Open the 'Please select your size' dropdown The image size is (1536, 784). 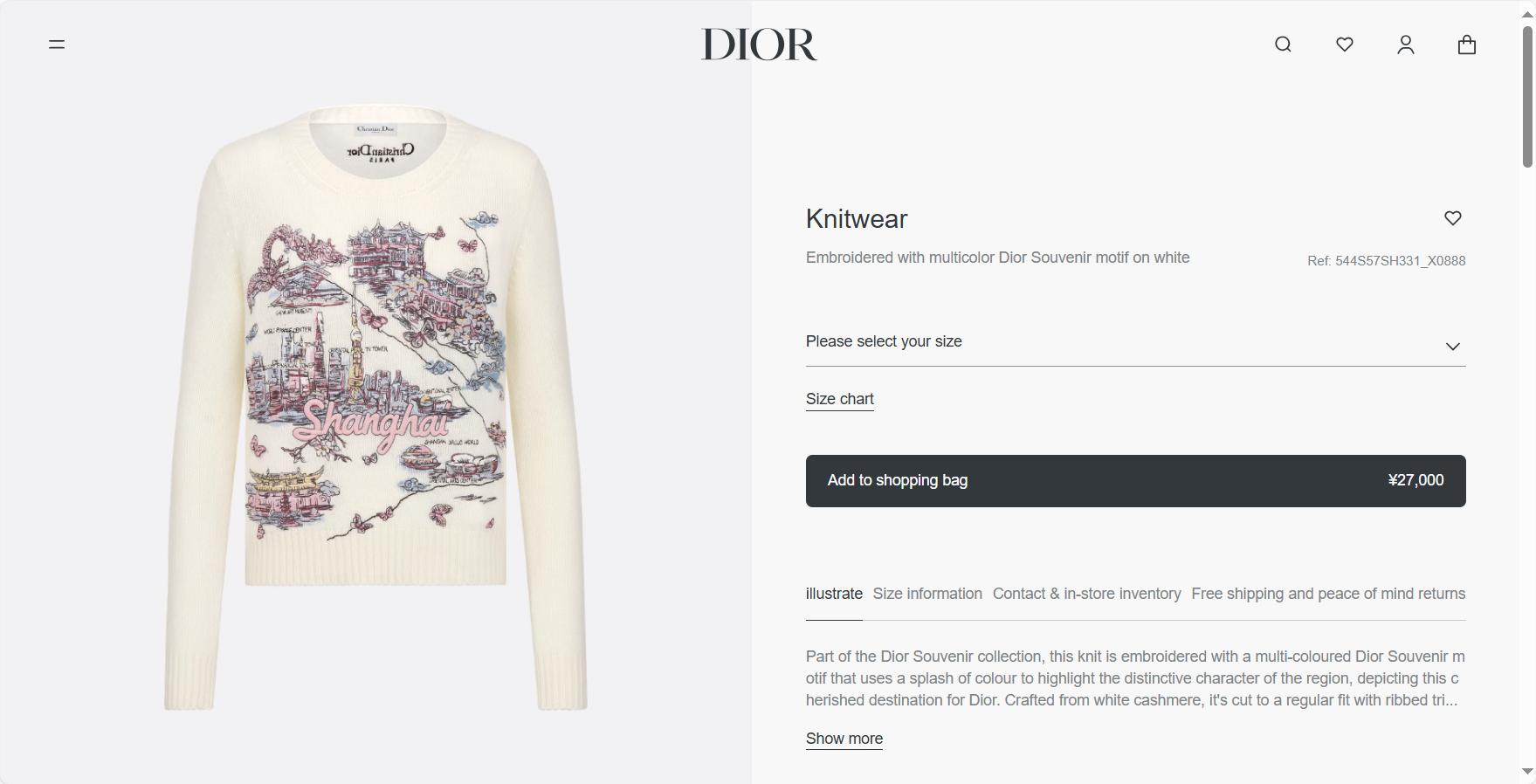click(1135, 342)
